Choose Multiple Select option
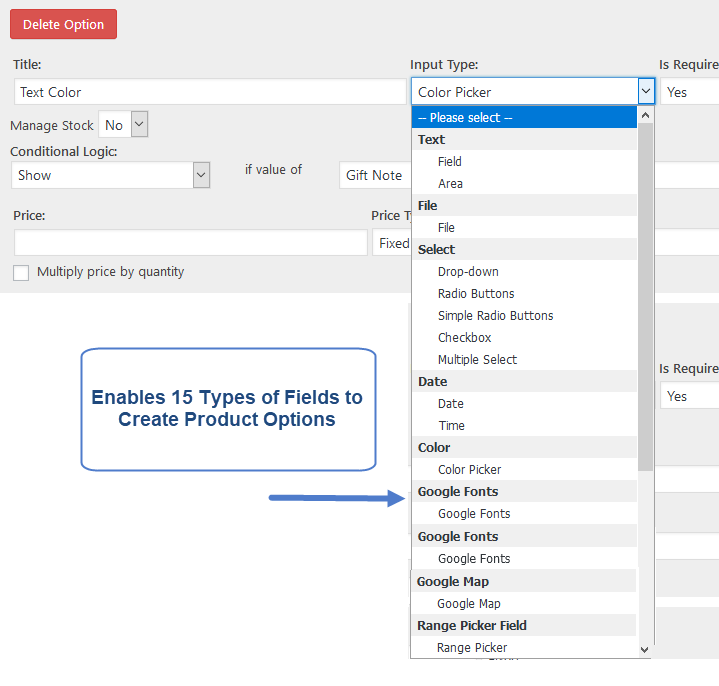 coord(477,359)
